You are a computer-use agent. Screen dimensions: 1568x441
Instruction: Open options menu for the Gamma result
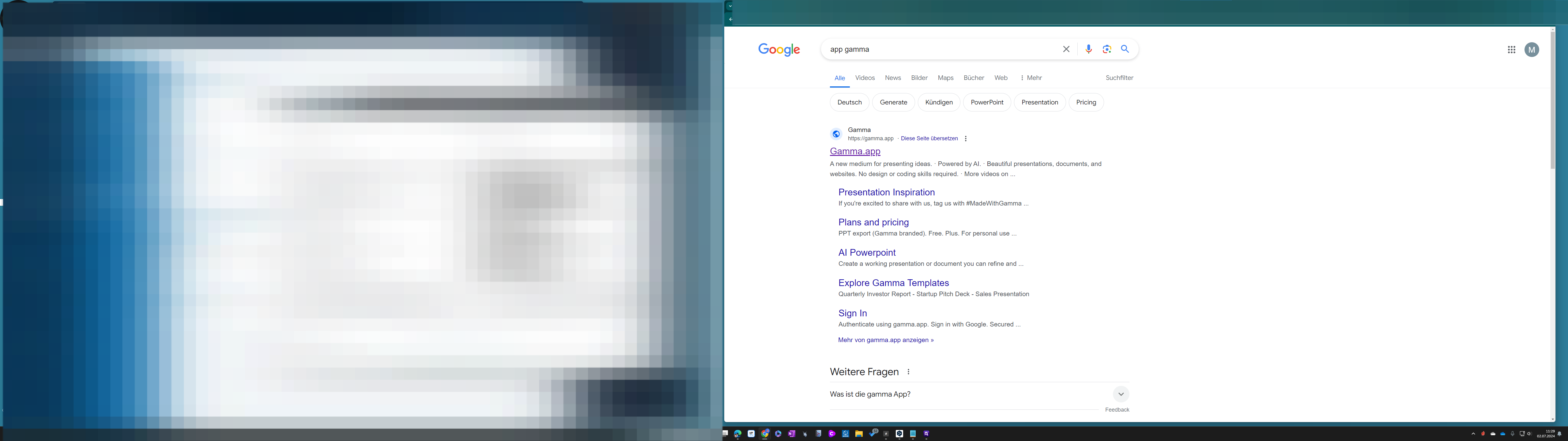(965, 139)
